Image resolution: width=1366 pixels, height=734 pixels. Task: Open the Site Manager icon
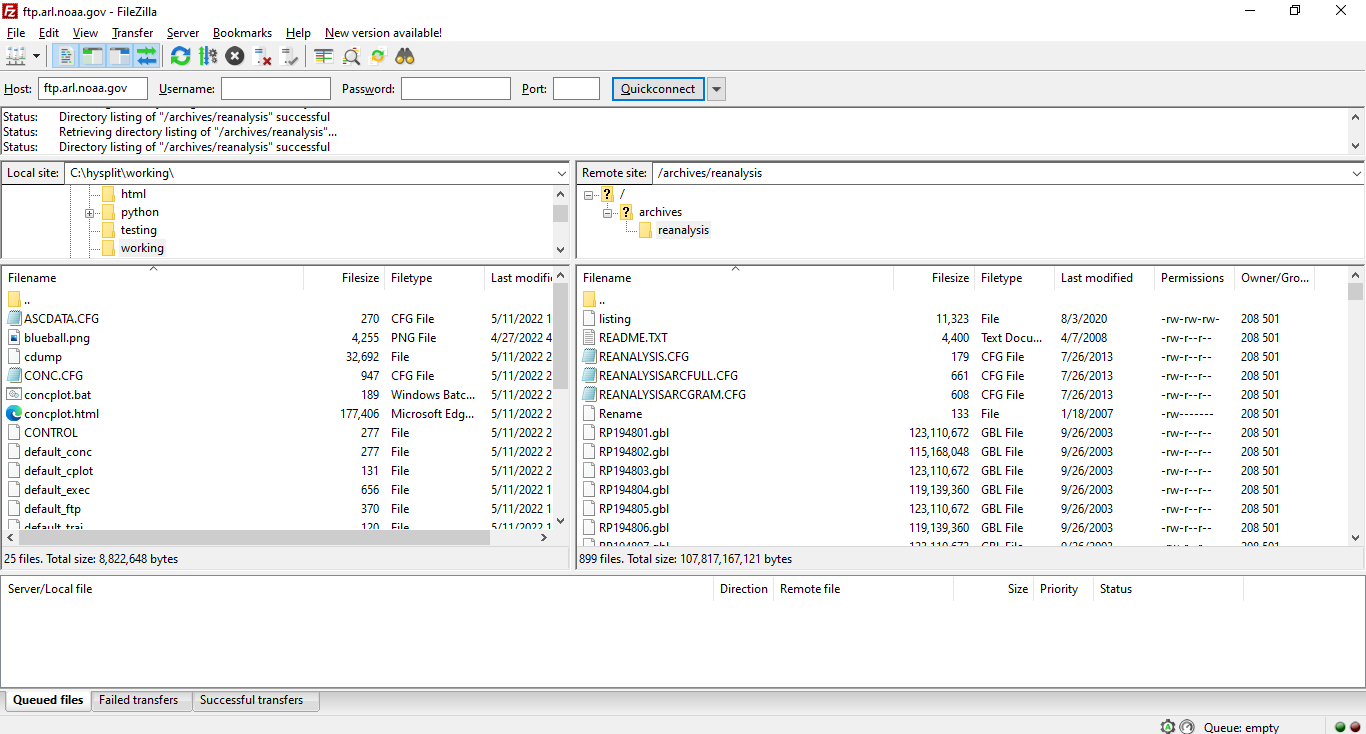point(16,56)
